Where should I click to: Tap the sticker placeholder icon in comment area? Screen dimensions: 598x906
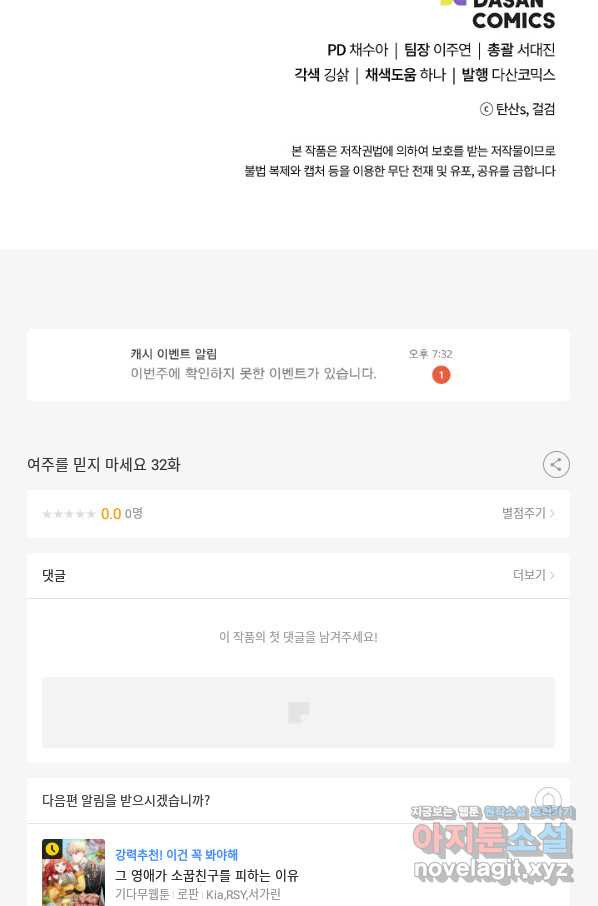click(x=299, y=712)
